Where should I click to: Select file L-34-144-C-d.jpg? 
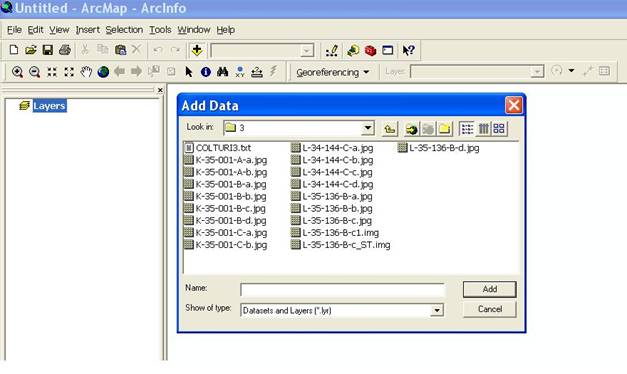click(x=333, y=184)
